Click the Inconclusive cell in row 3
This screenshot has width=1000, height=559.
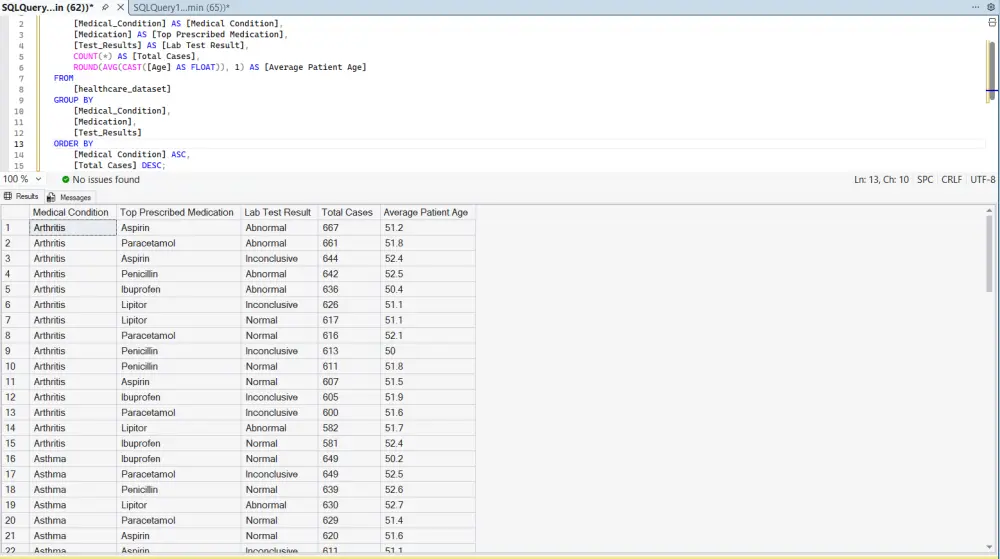tap(279, 259)
